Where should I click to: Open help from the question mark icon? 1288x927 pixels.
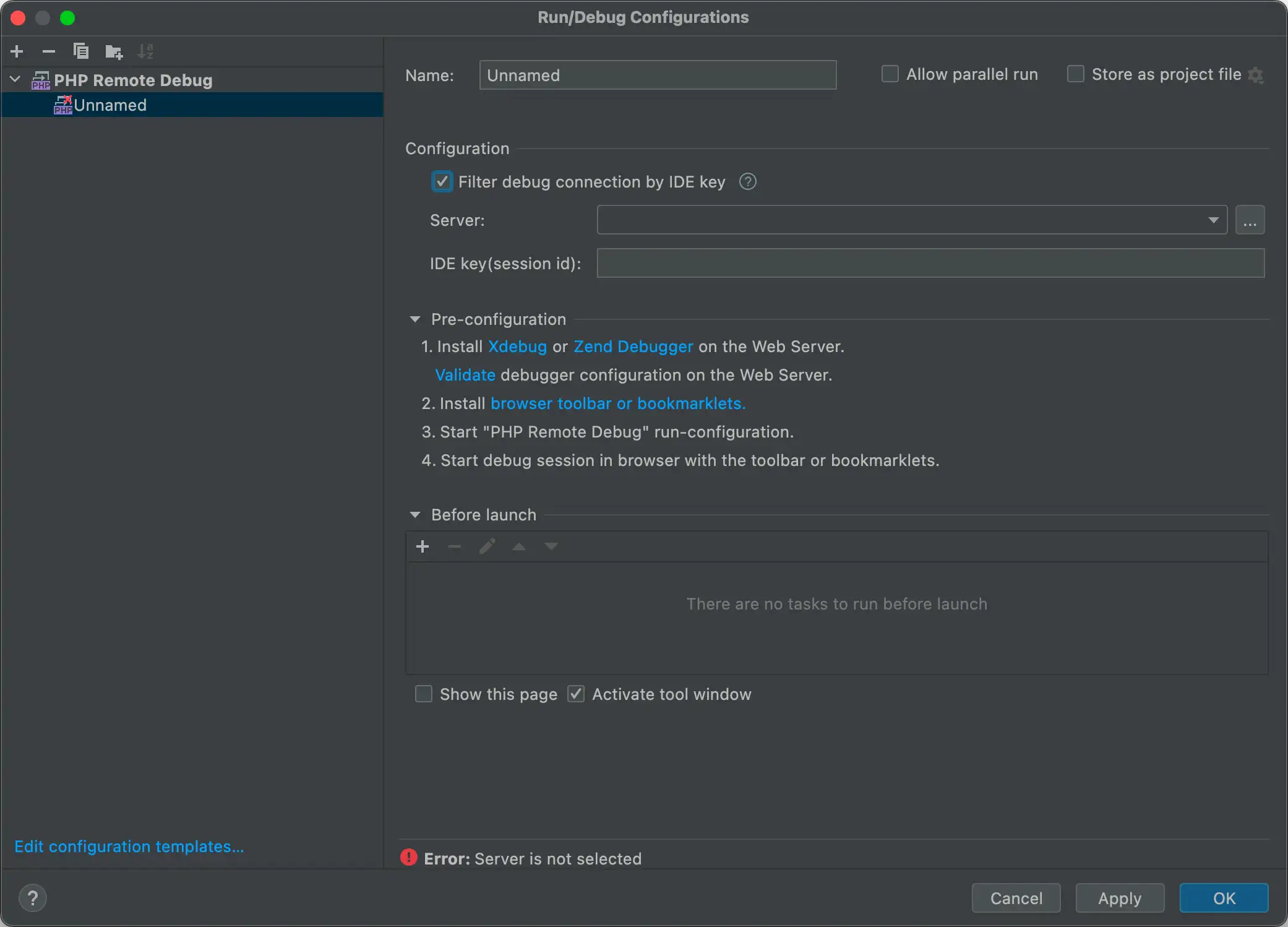pyautogui.click(x=33, y=897)
